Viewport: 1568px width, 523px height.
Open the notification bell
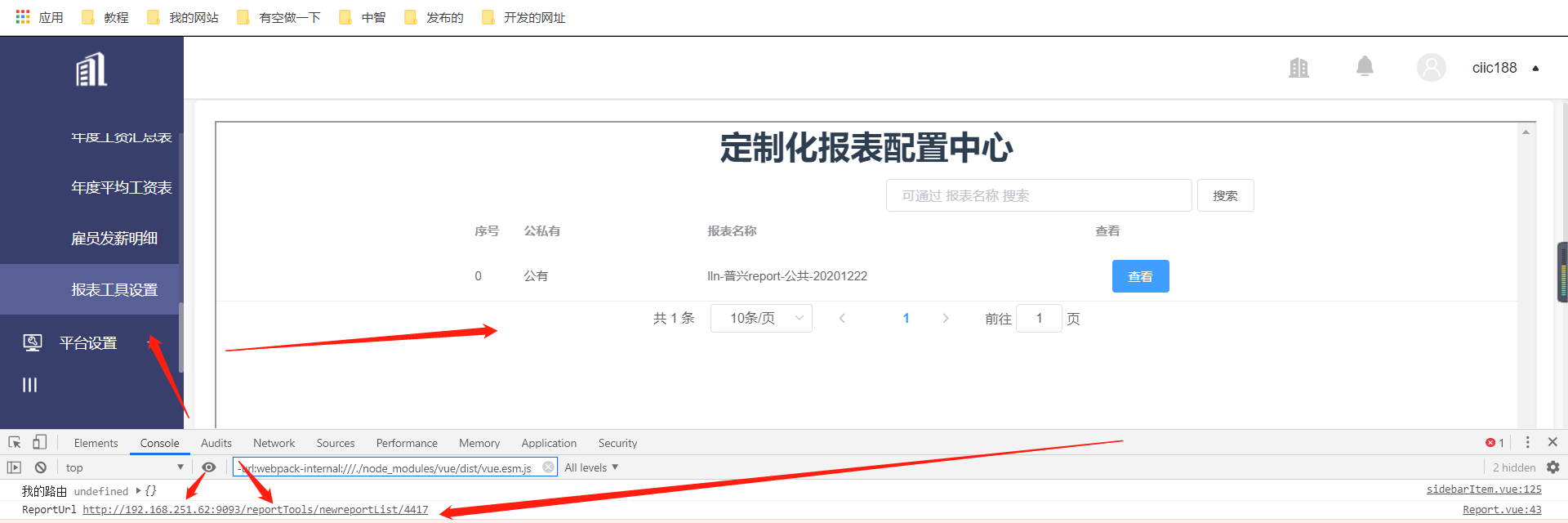[x=1365, y=66]
